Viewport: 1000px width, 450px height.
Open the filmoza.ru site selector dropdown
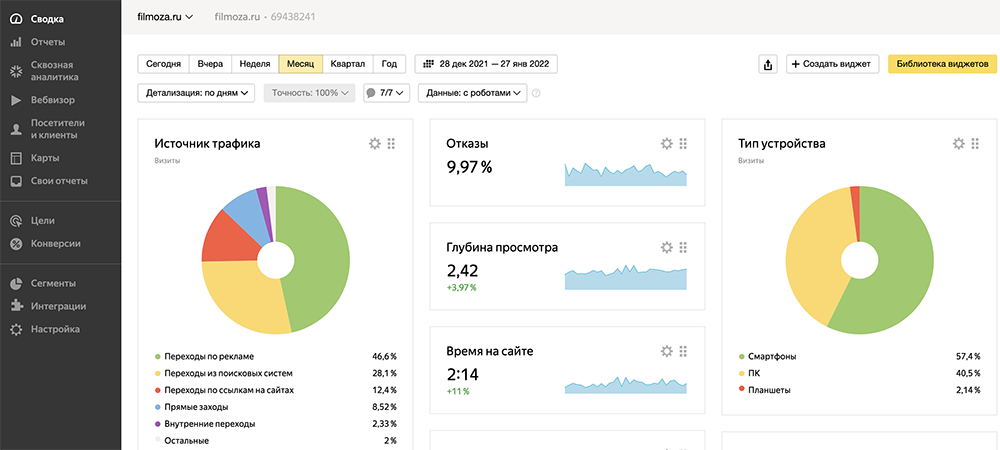(165, 17)
